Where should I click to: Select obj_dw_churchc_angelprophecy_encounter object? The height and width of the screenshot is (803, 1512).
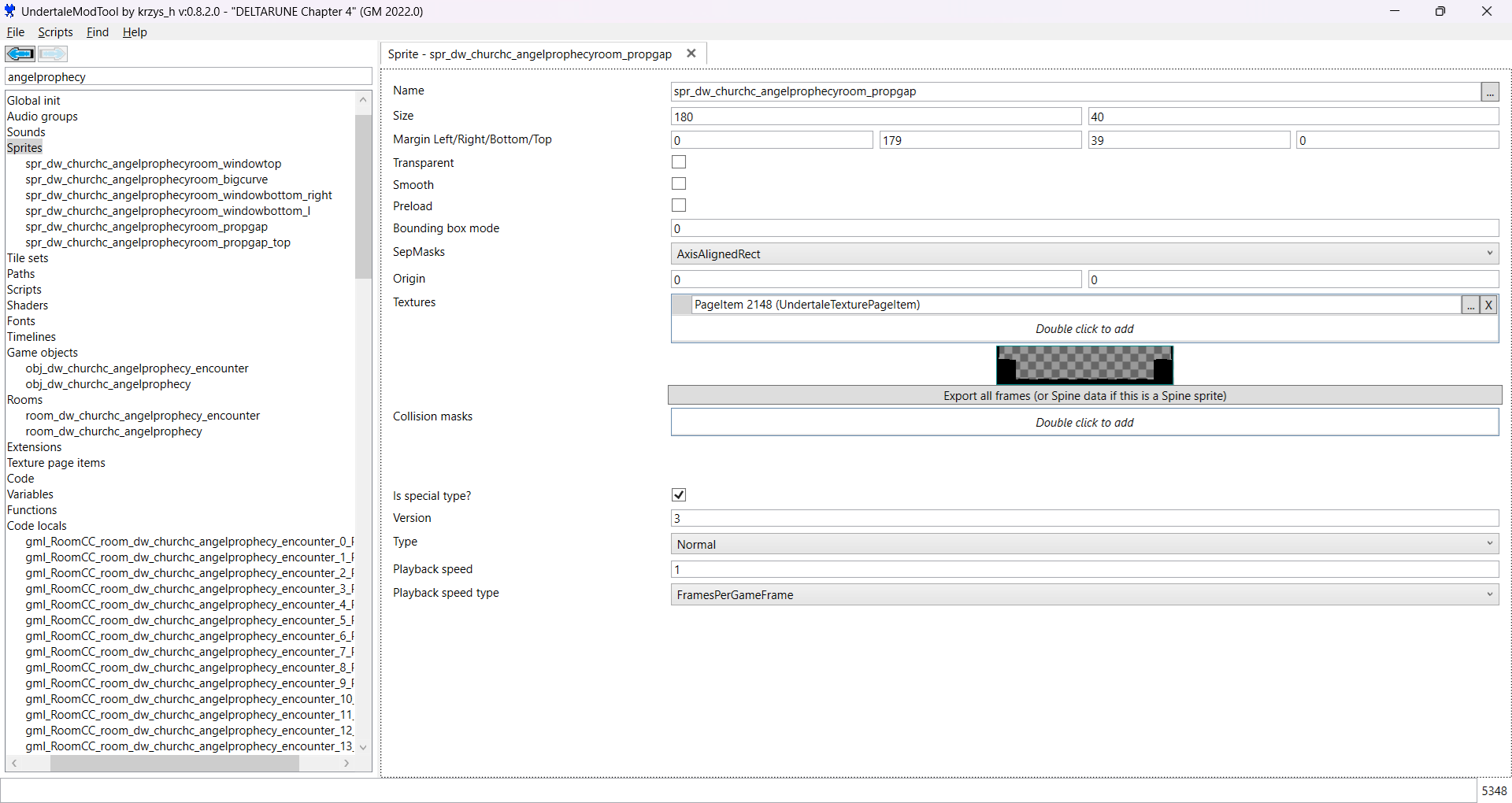point(137,368)
